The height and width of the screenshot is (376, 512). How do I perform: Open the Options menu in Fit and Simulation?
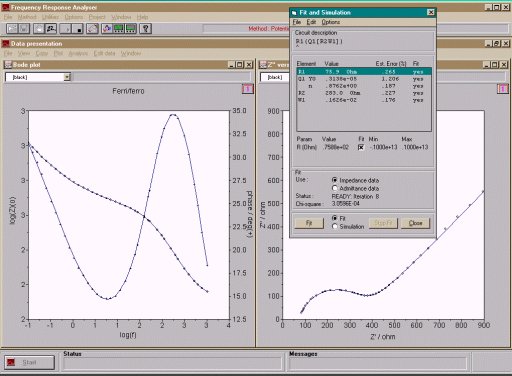(330, 22)
